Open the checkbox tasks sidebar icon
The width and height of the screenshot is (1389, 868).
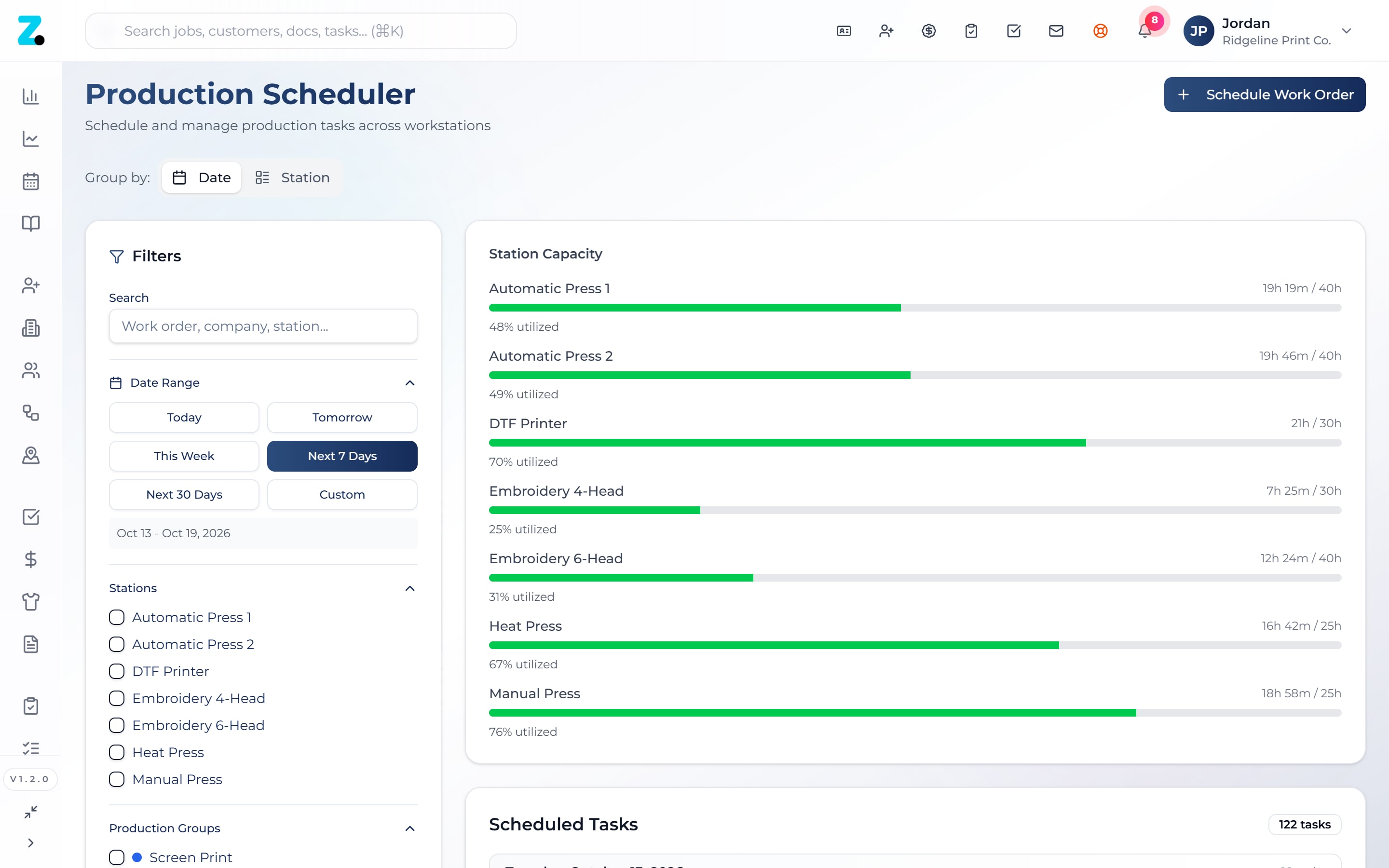coord(31,516)
